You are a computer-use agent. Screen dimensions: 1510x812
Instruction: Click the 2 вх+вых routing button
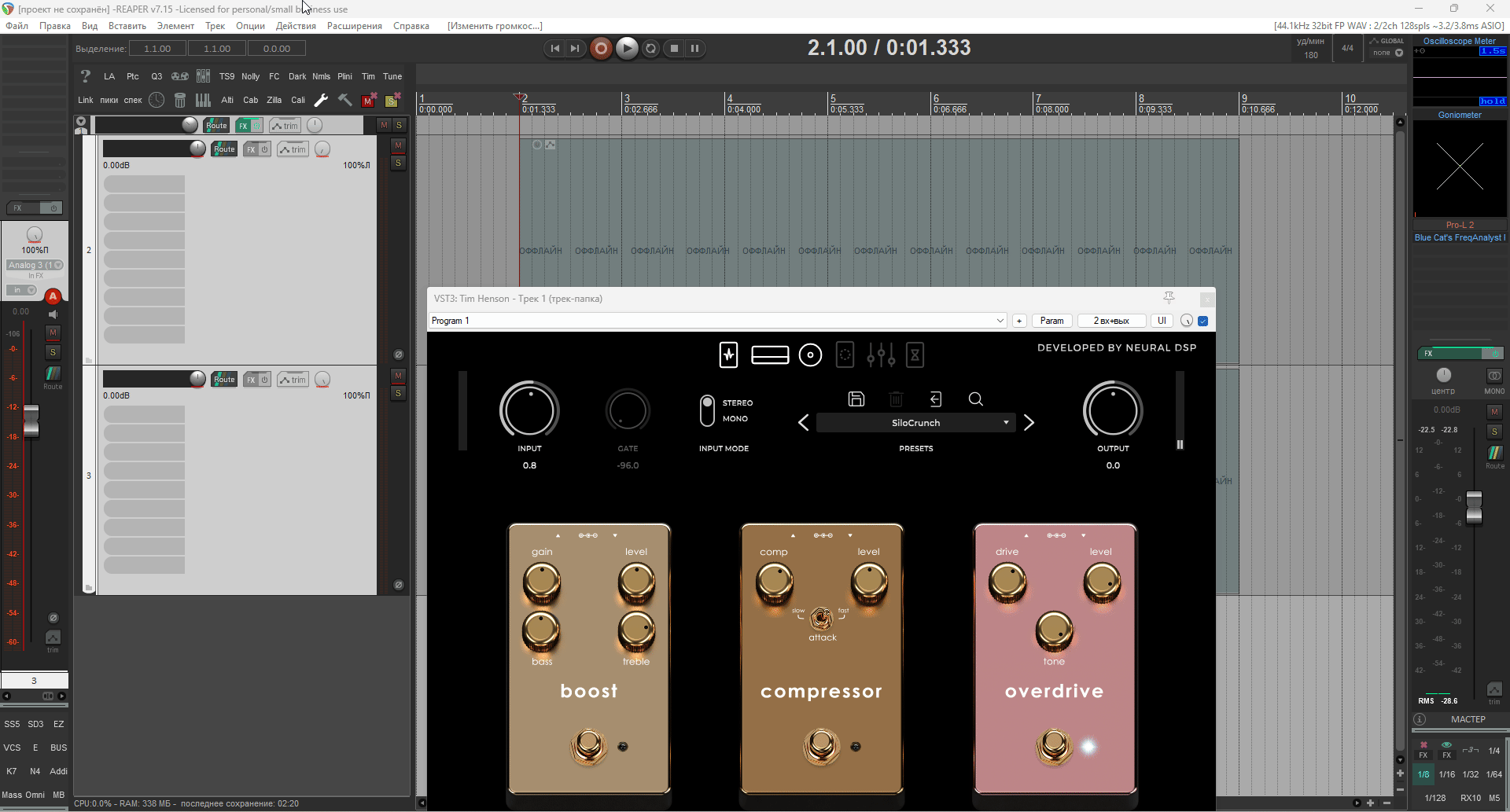coord(1111,321)
